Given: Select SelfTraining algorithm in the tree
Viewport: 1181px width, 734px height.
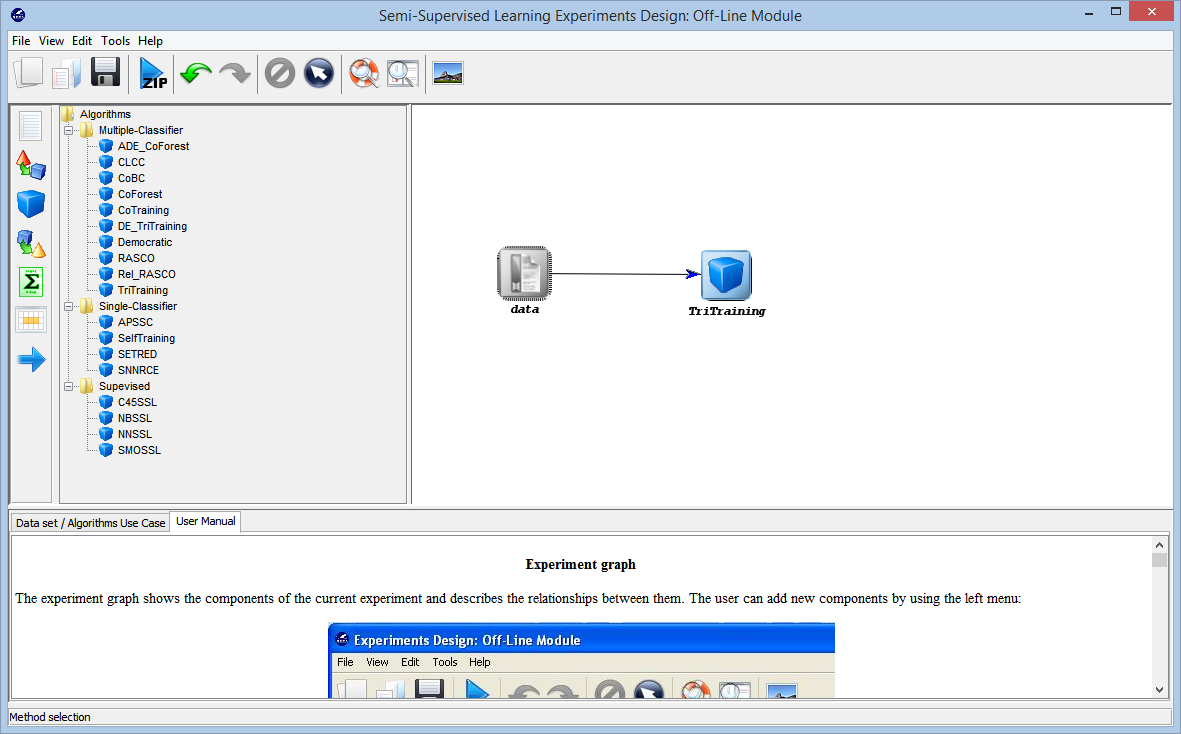Looking at the screenshot, I should pyautogui.click(x=146, y=338).
